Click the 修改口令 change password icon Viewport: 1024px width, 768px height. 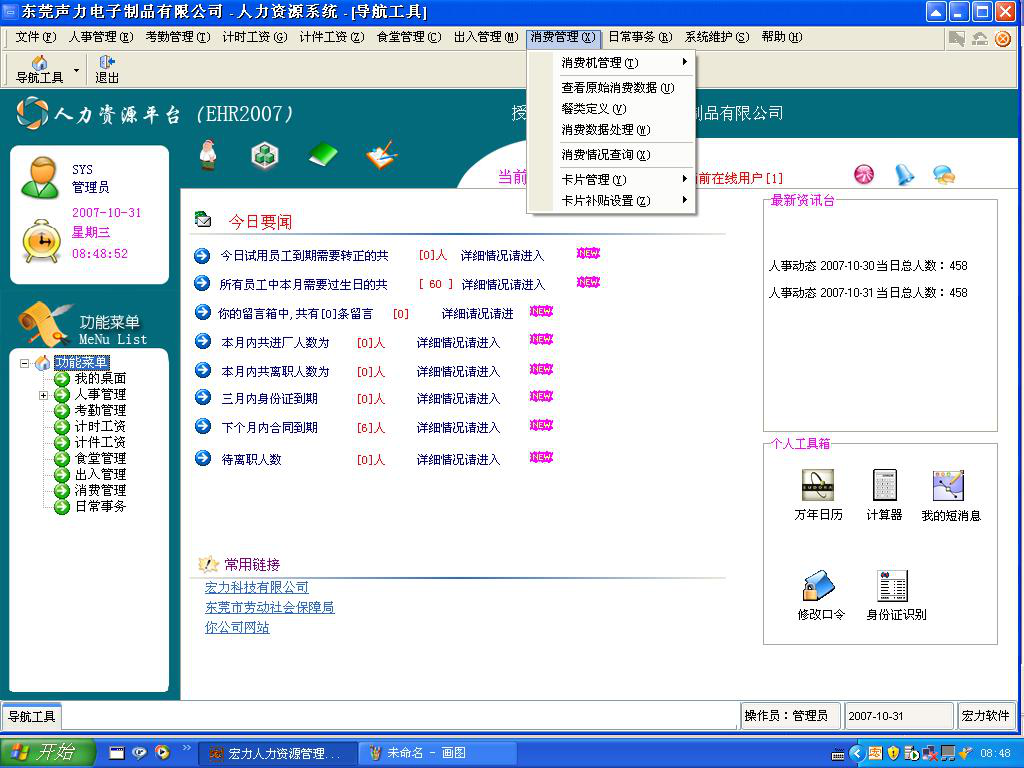(x=819, y=587)
